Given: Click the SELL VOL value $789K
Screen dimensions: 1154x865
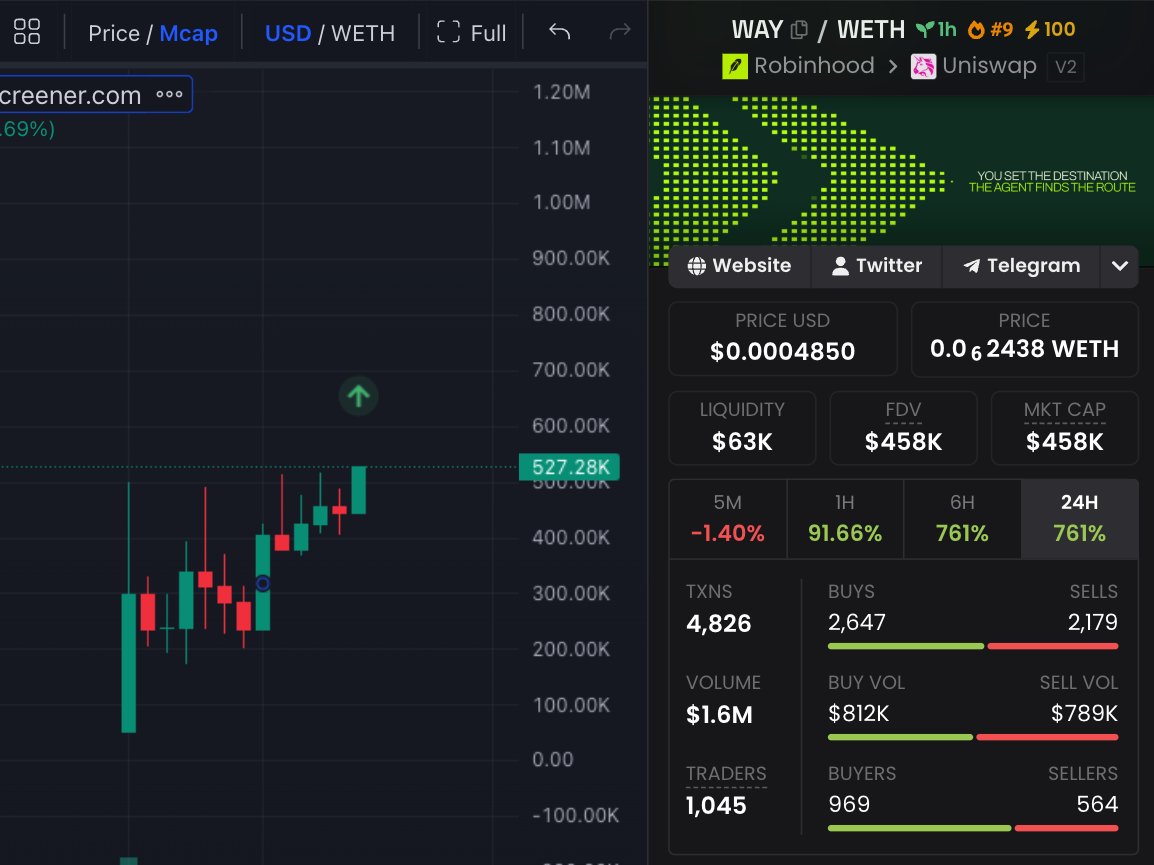Looking at the screenshot, I should pyautogui.click(x=1084, y=713).
